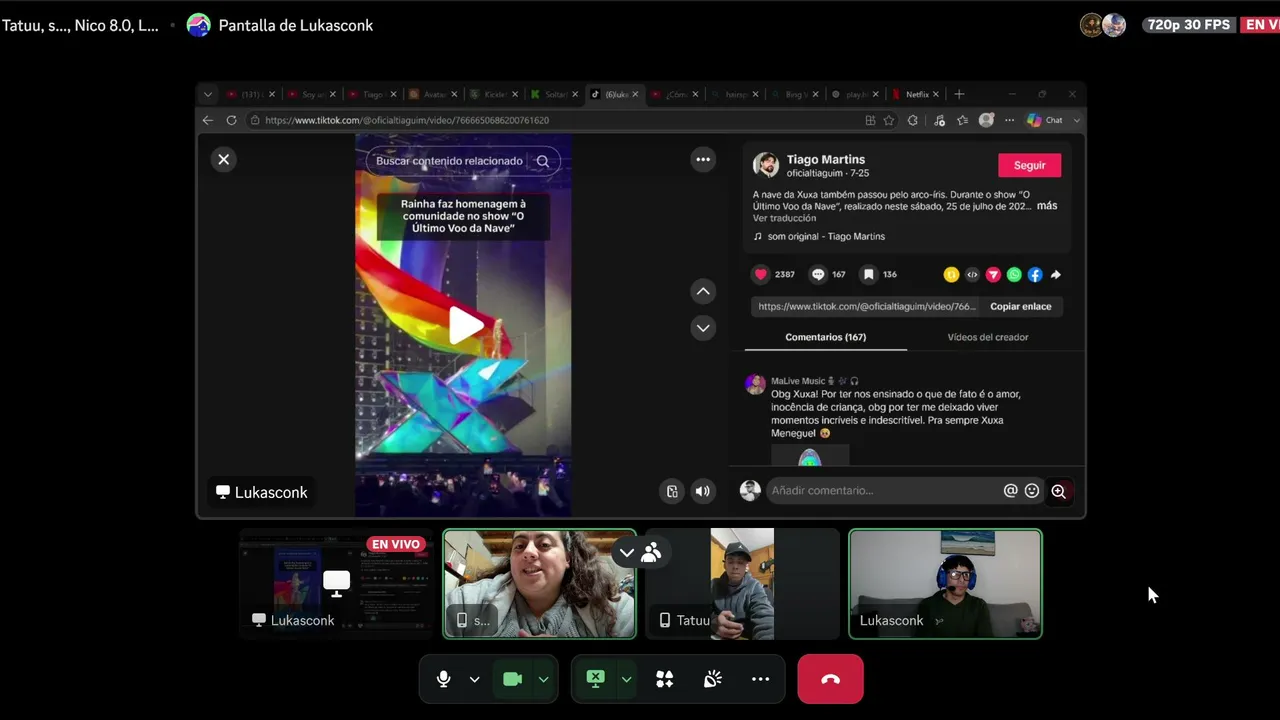Click the comments bubble icon showing 167
Image resolution: width=1280 pixels, height=720 pixels.
point(818,274)
